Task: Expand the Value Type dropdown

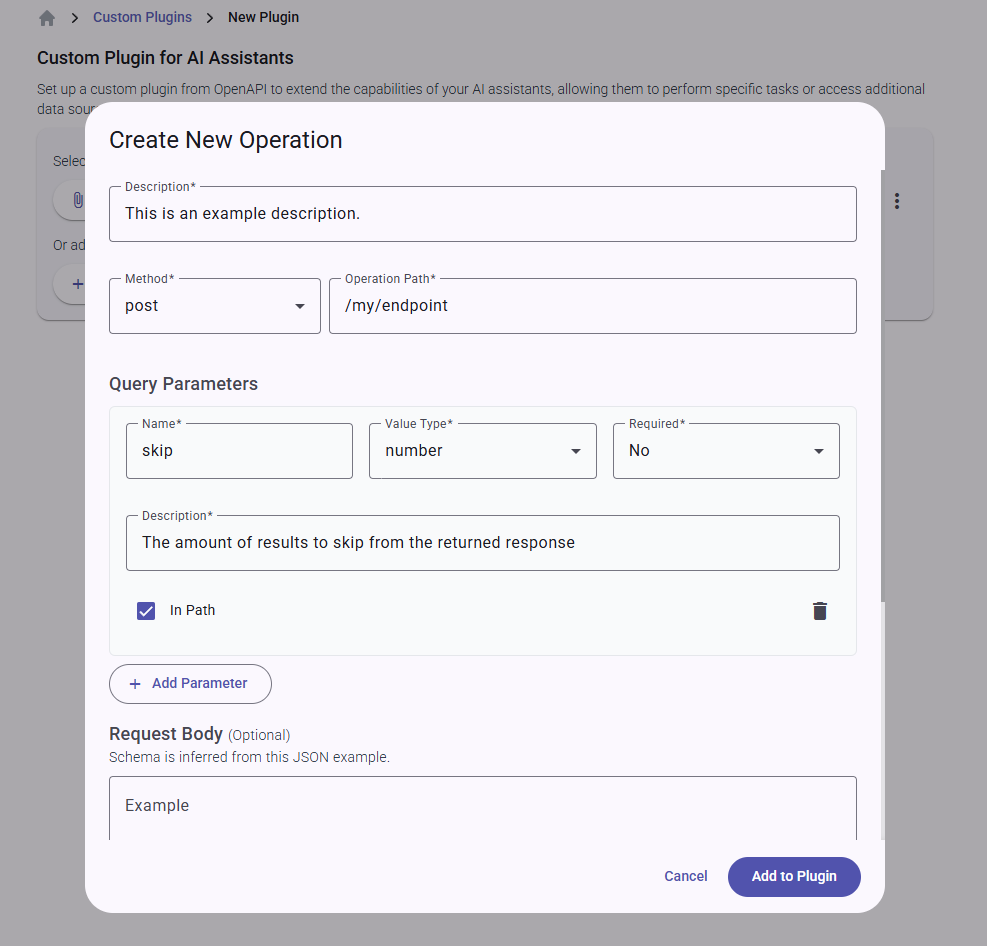Action: click(483, 451)
